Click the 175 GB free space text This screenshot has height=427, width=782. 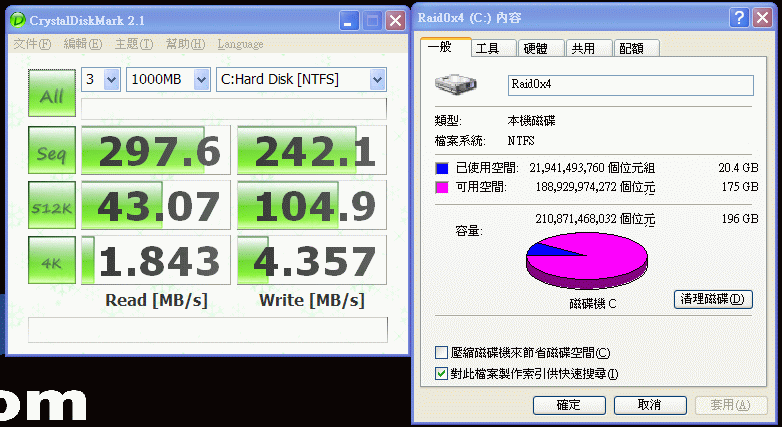click(x=740, y=188)
